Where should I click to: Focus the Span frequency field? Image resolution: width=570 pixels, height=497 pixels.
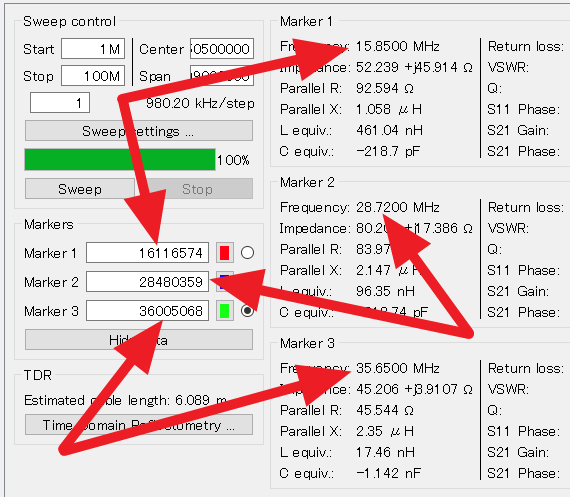click(222, 76)
